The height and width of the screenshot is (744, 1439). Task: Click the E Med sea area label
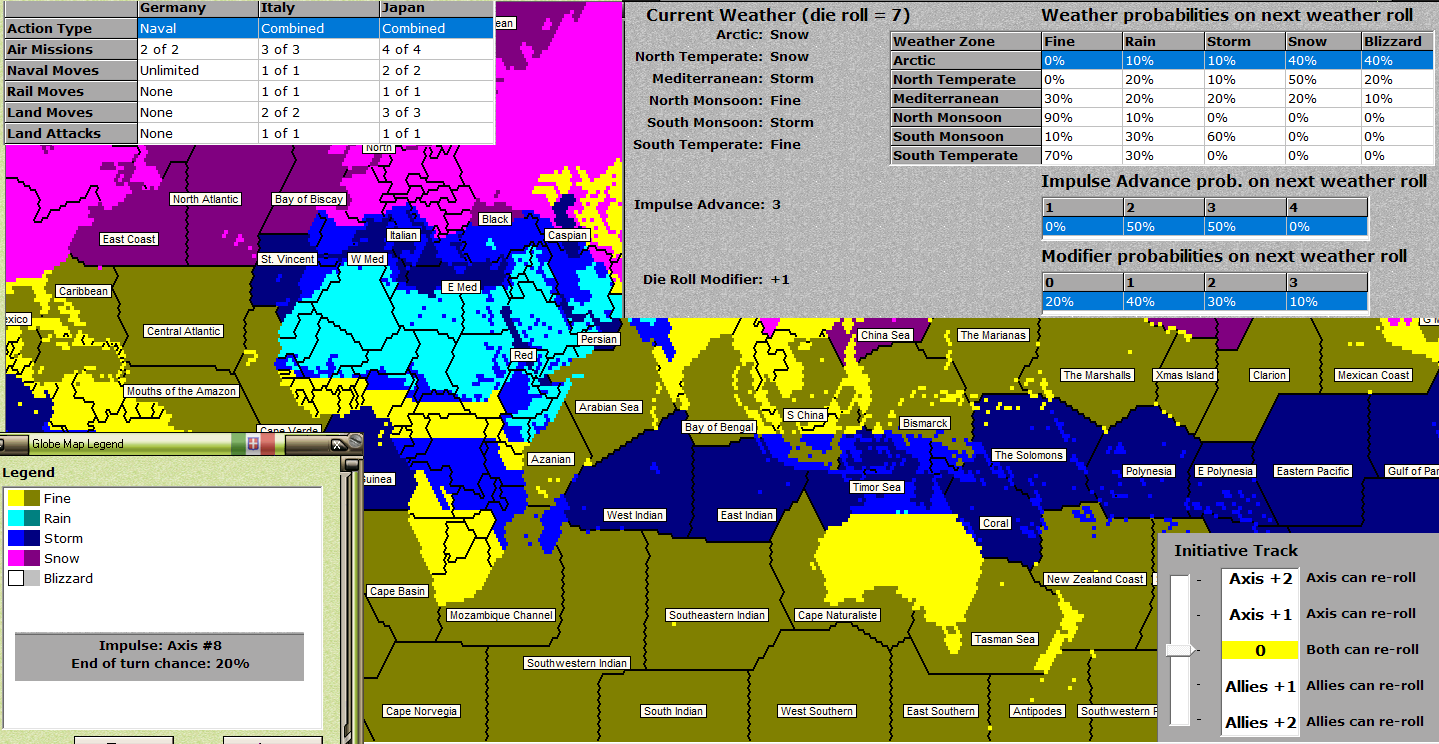[461, 287]
